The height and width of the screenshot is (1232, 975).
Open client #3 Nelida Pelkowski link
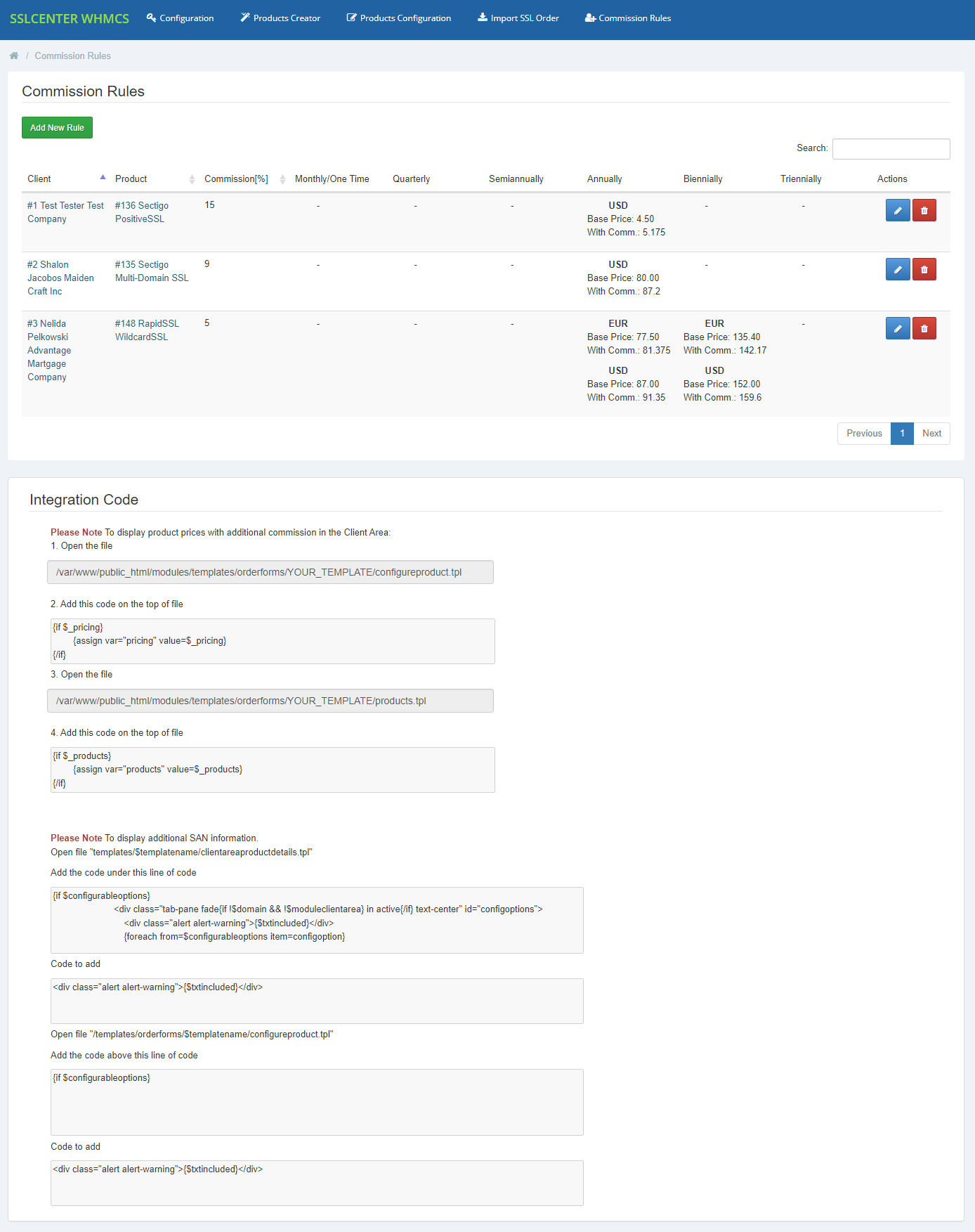pyautogui.click(x=49, y=350)
